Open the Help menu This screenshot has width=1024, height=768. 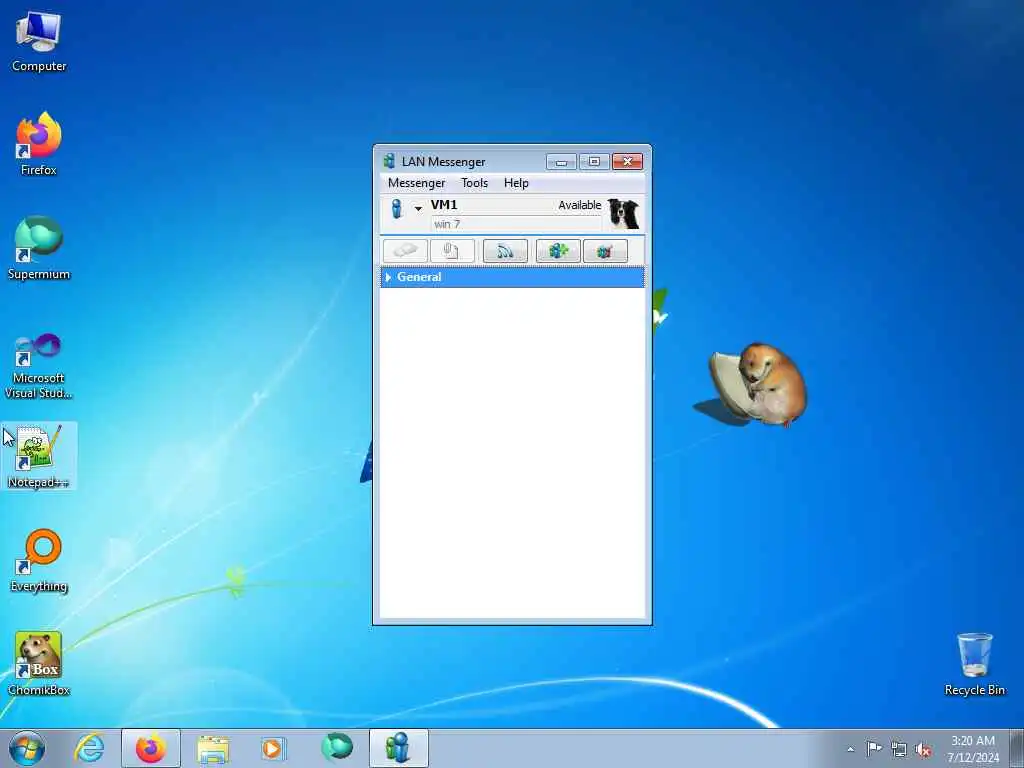pyautogui.click(x=516, y=183)
